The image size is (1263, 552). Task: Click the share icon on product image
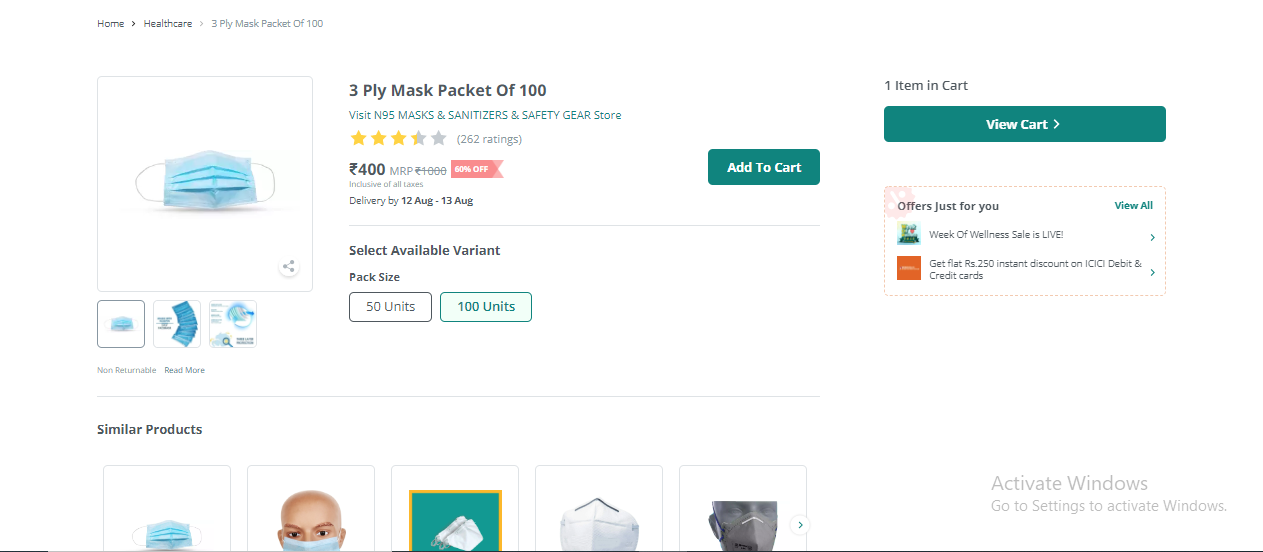289,266
